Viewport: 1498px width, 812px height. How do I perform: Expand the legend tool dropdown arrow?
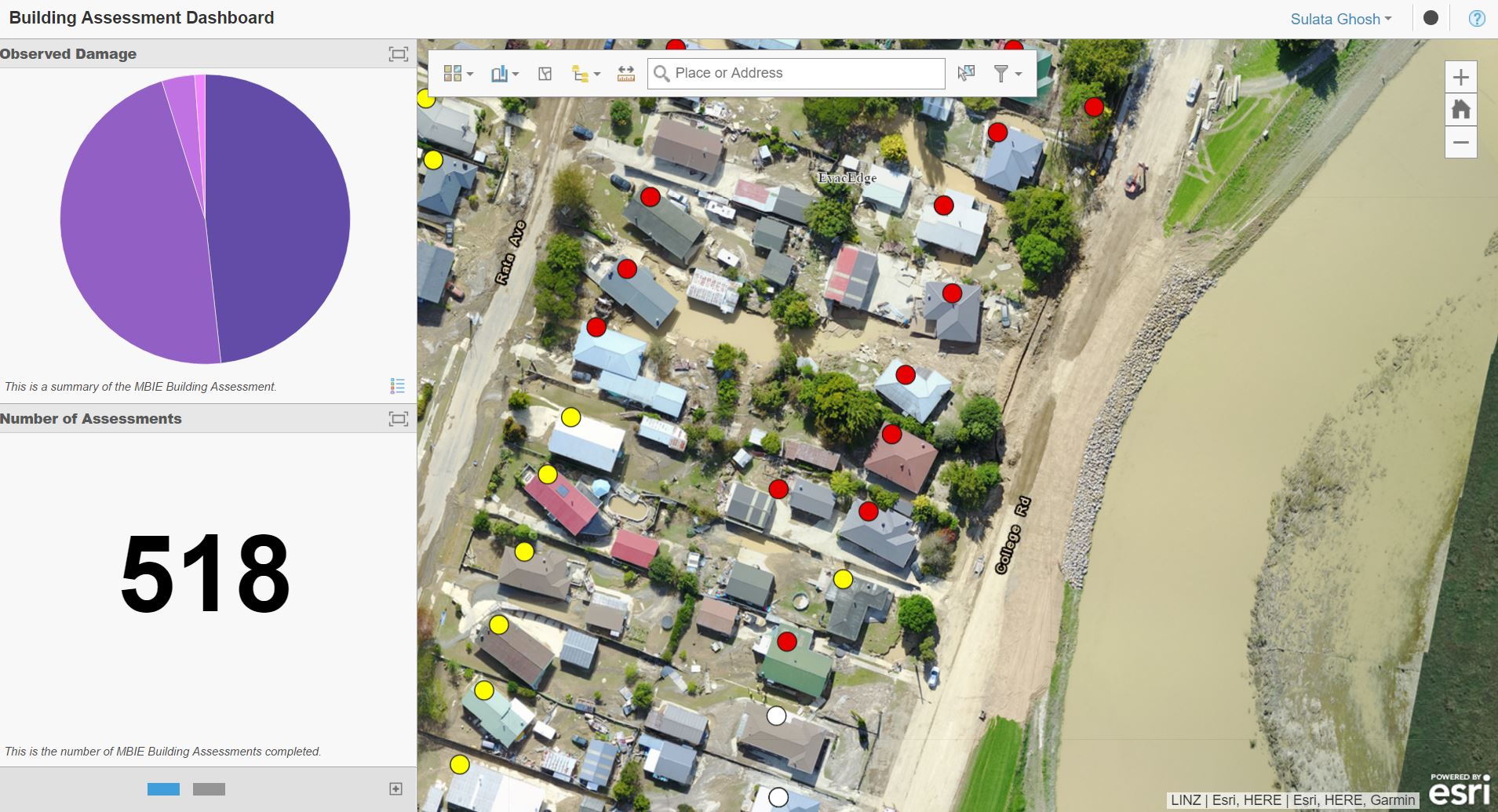pos(597,75)
